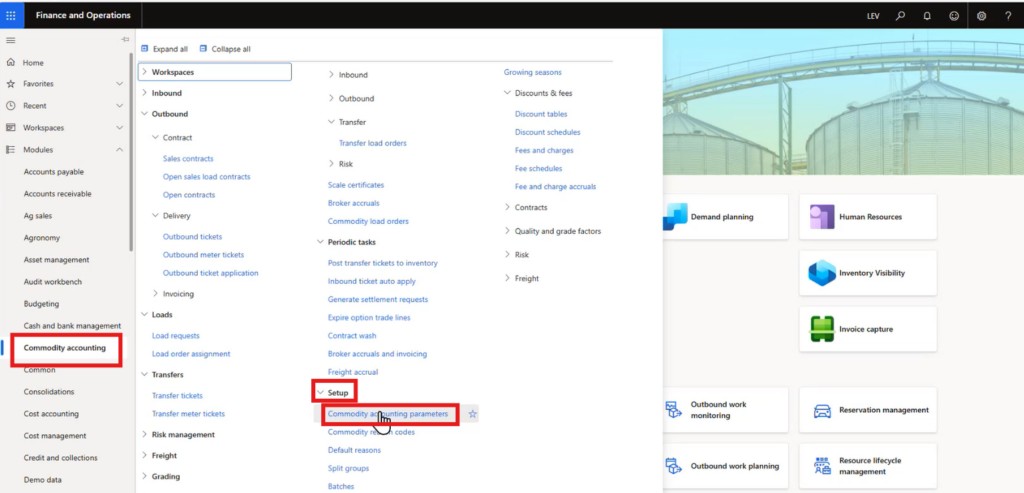Select Commodity accounting module

point(65,348)
